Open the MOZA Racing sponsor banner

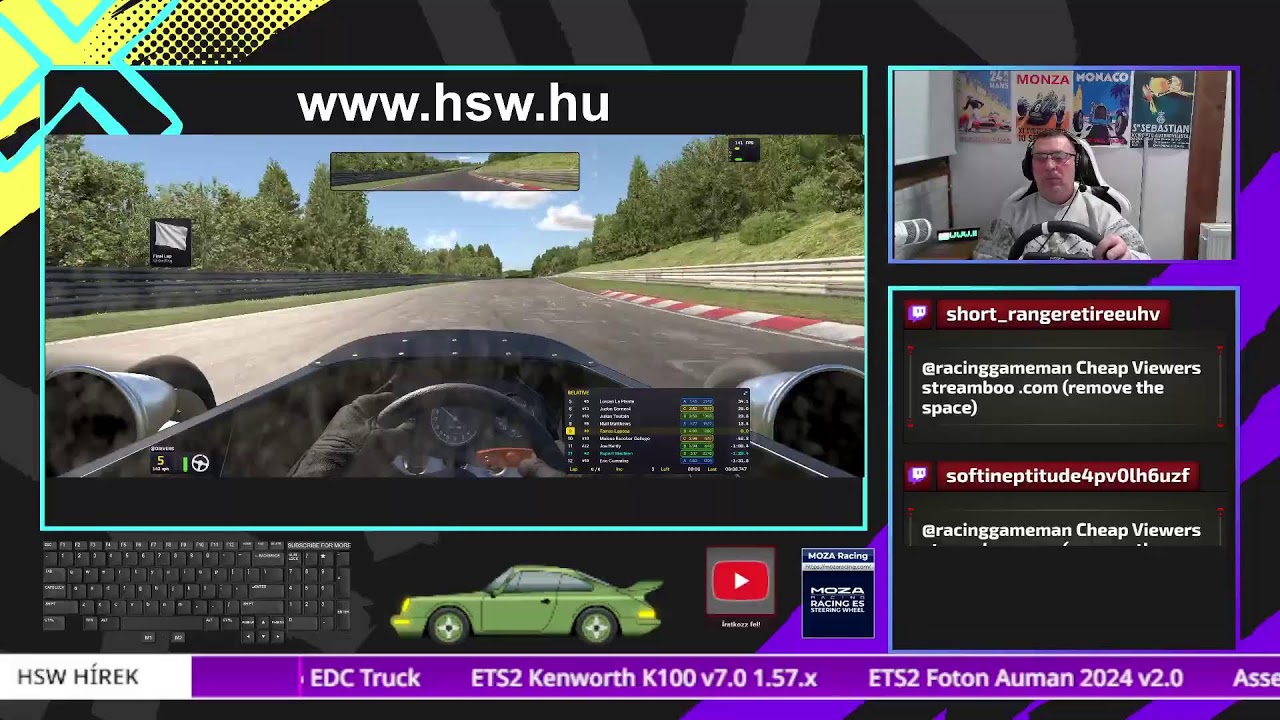point(838,593)
